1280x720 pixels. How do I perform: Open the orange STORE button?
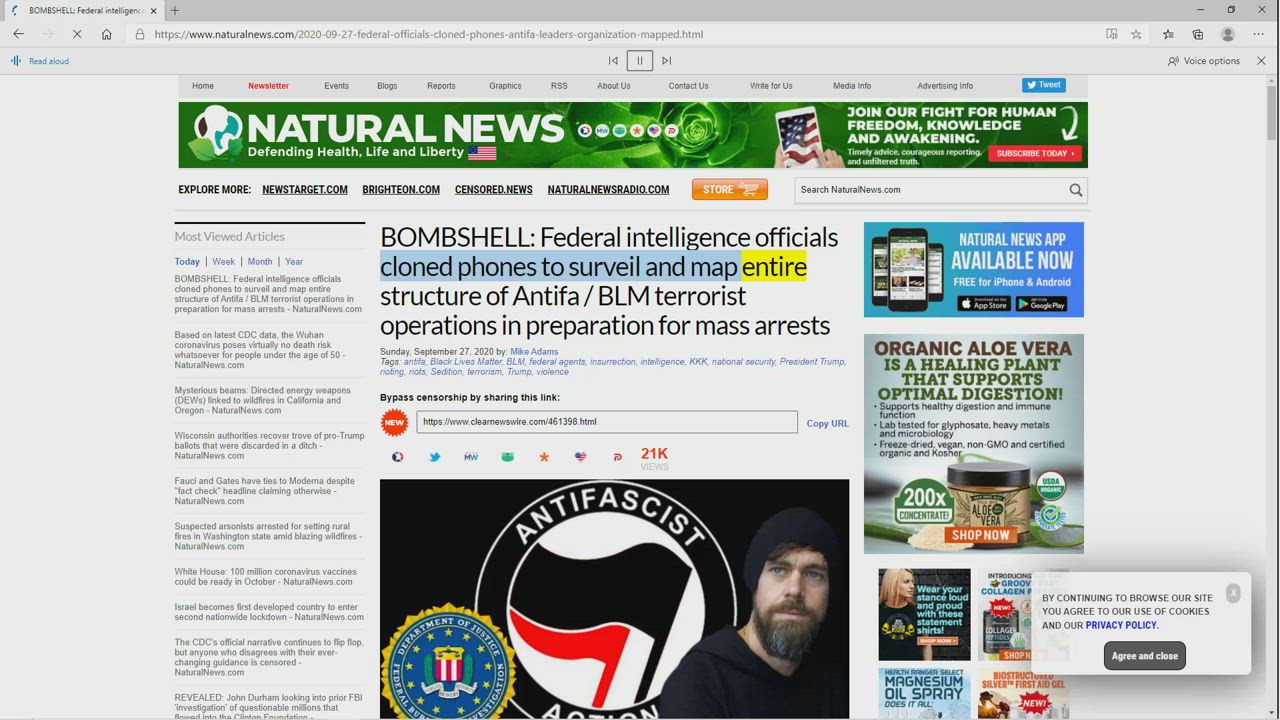729,189
